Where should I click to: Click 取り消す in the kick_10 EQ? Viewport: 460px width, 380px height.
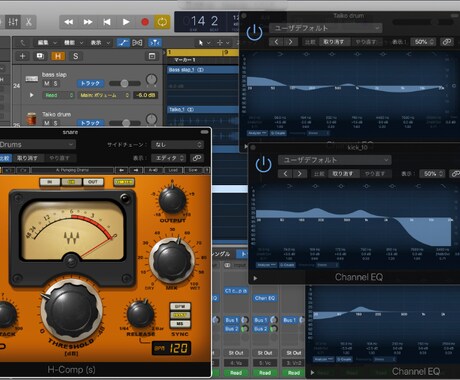(342, 174)
